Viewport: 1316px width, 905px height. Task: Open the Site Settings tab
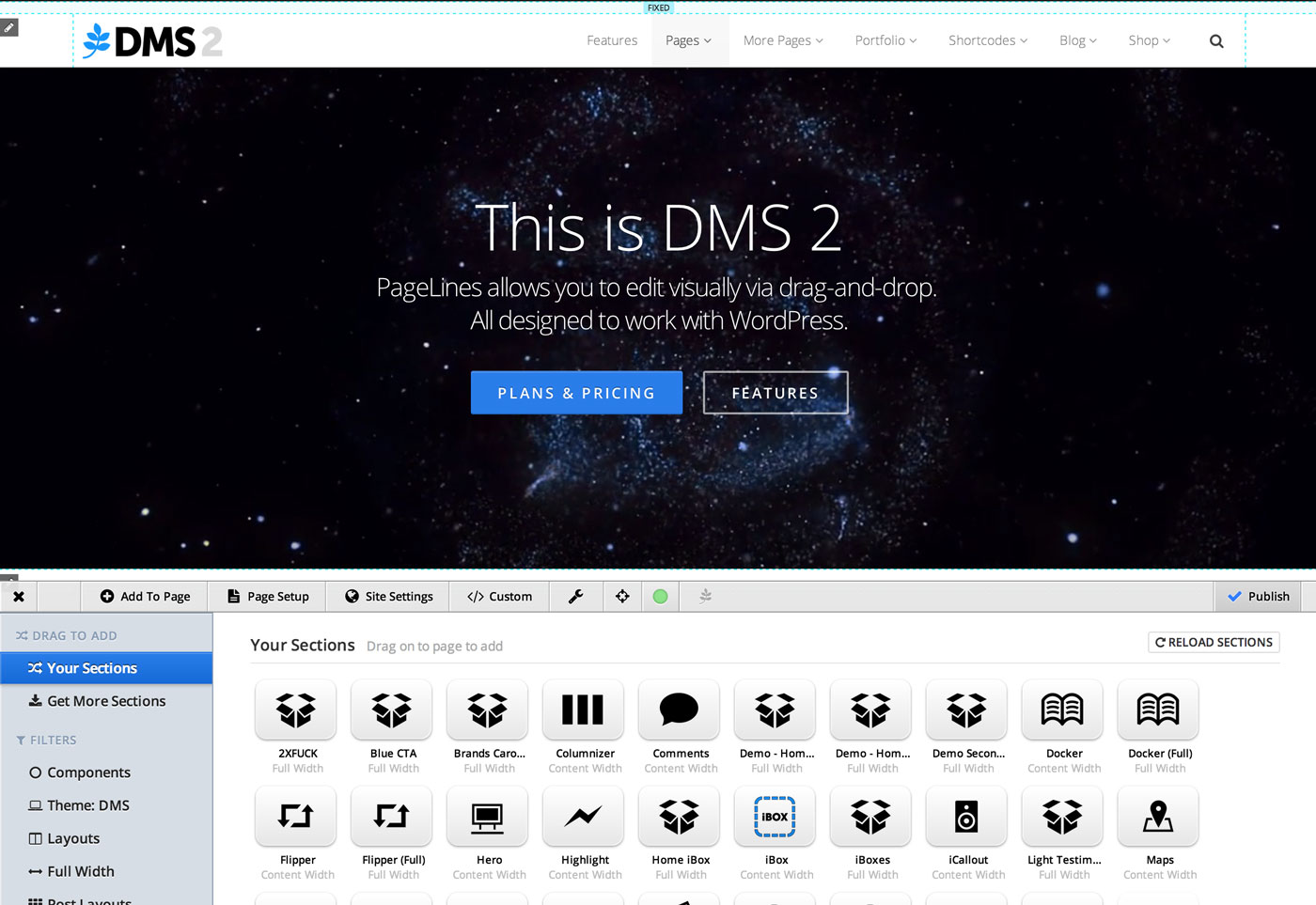(x=389, y=597)
